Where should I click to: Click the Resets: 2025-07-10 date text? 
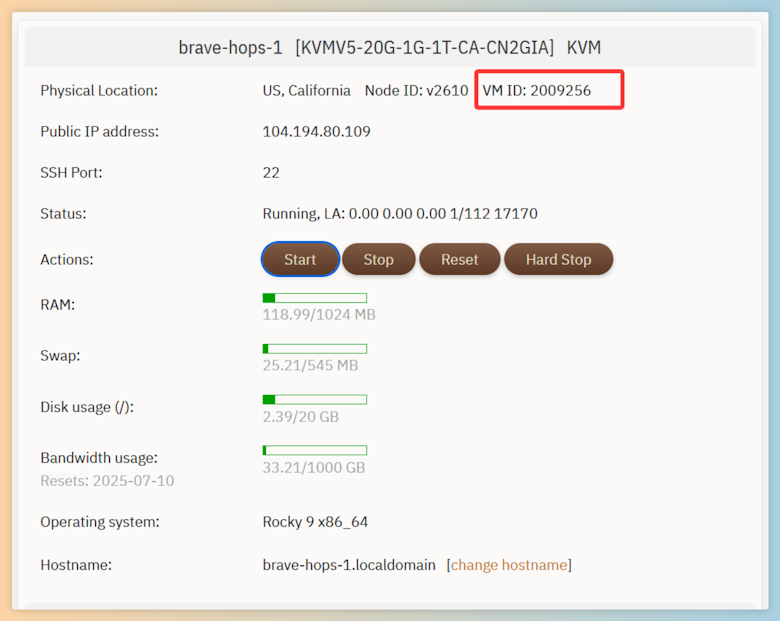(x=107, y=481)
